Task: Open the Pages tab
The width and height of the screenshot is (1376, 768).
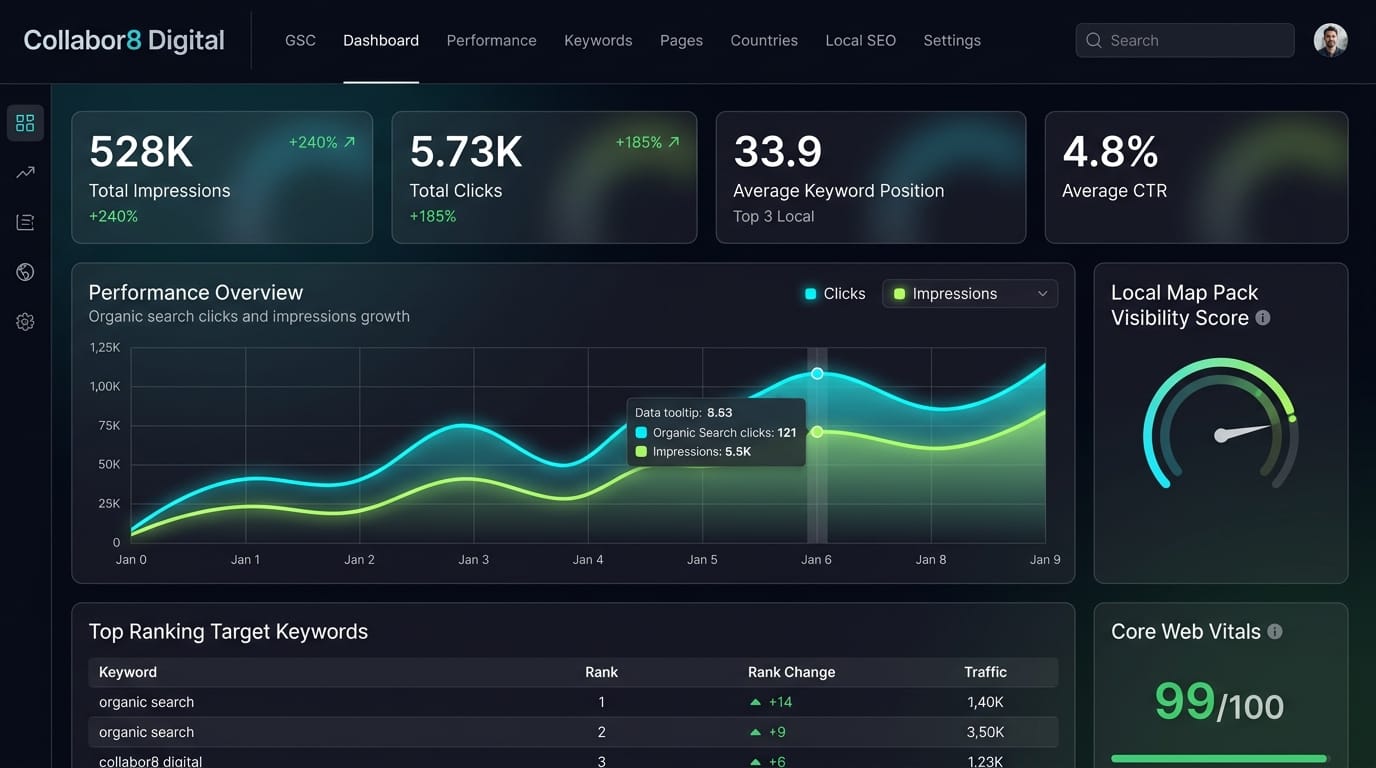Action: click(681, 40)
